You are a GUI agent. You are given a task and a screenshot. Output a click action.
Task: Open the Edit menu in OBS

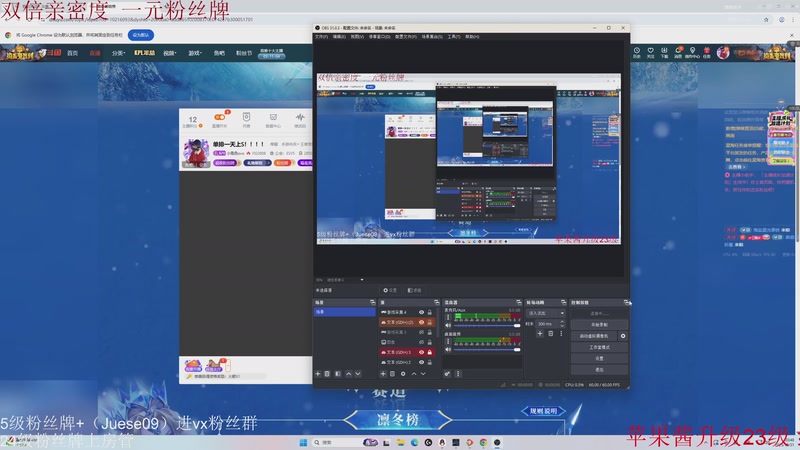pyautogui.click(x=339, y=37)
